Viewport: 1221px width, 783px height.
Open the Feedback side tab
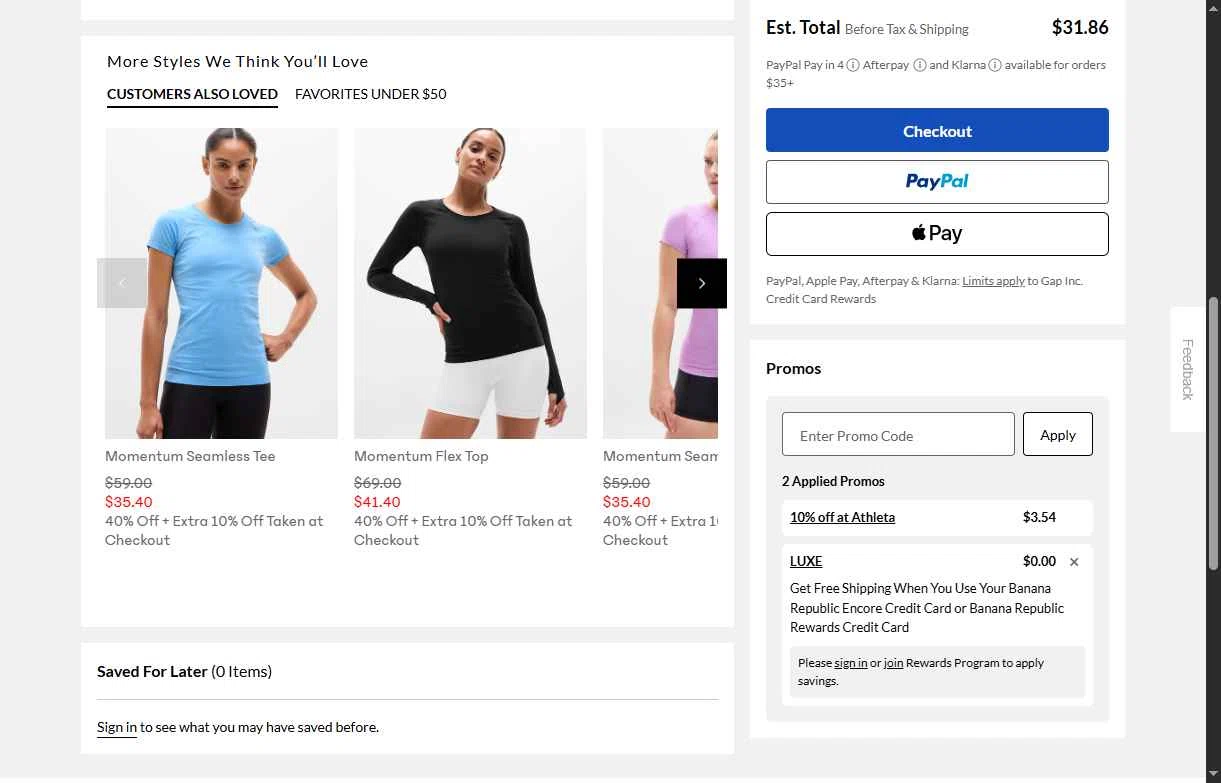[1187, 369]
